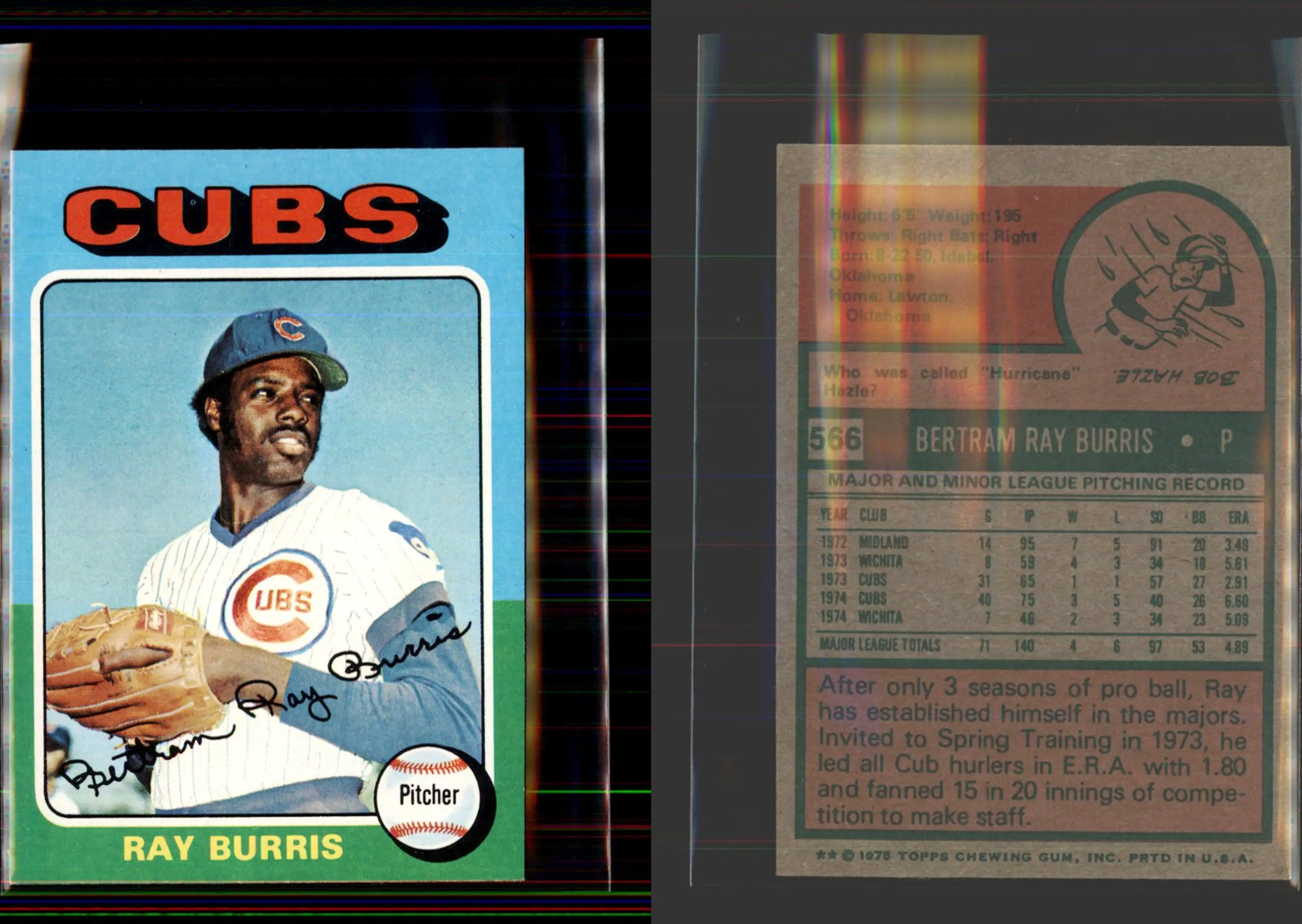
Task: Click the "Home: Lawton" line in the bio
Action: 891,296
